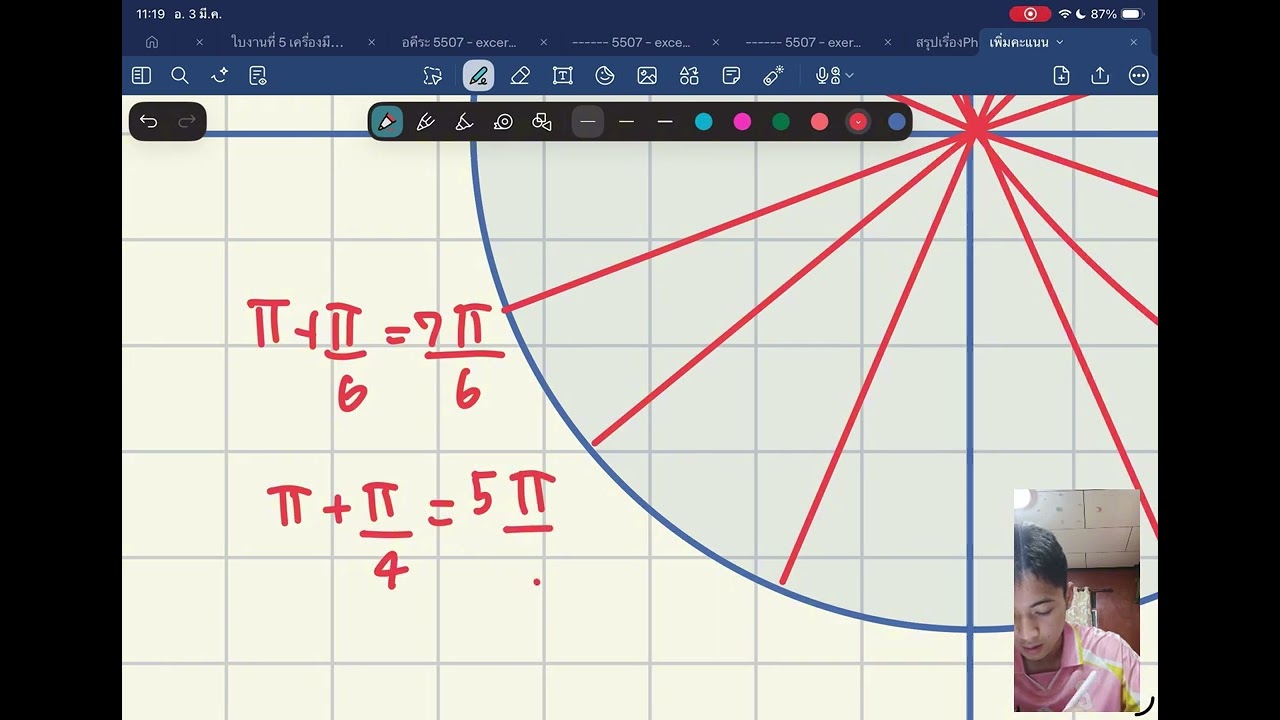Screen dimensions: 1280x720
Task: Switch to the ------ 5507 - exer... tab
Action: 804,42
